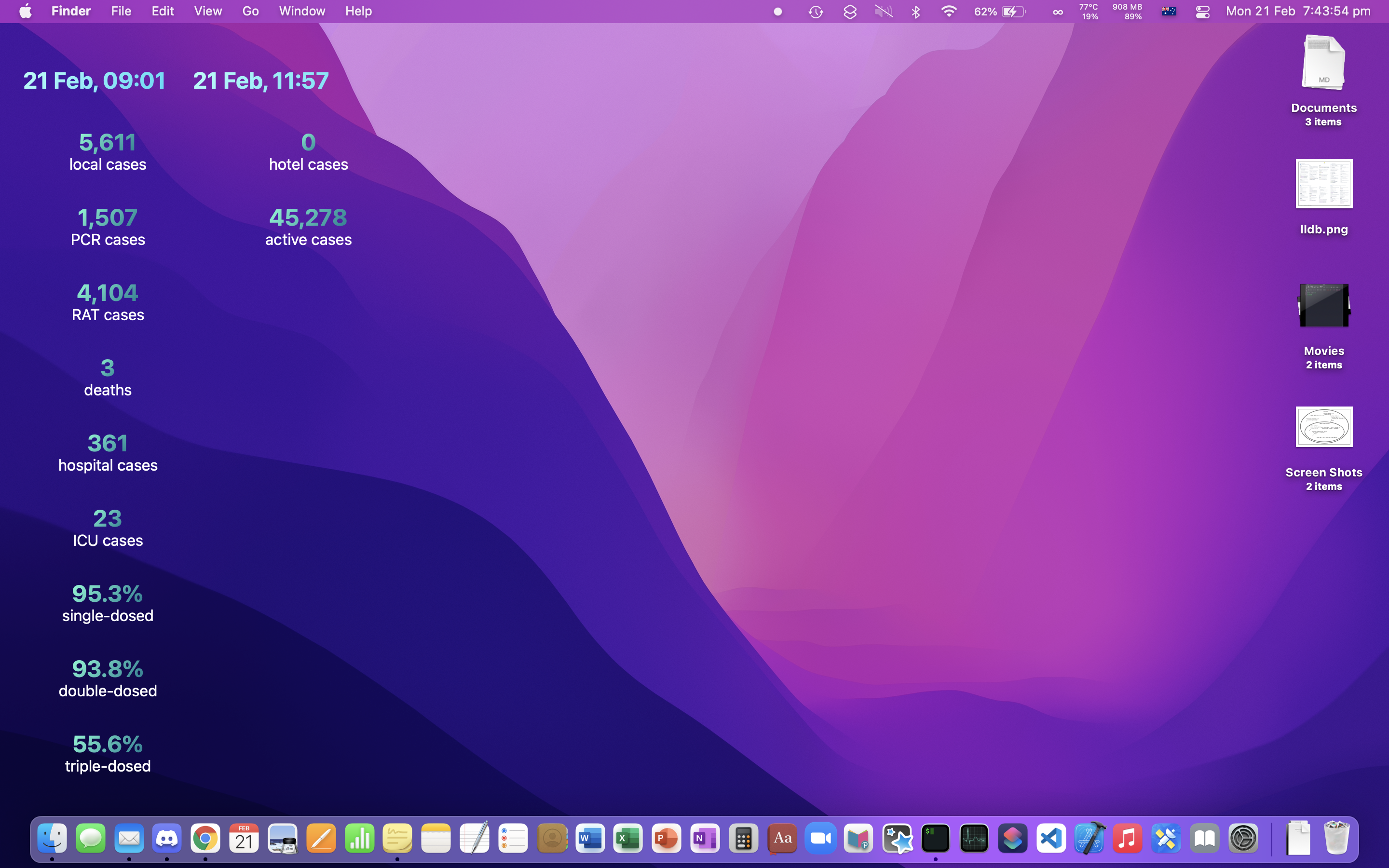The image size is (1389, 868).
Task: Open Xcode from the Dock
Action: point(1089,839)
